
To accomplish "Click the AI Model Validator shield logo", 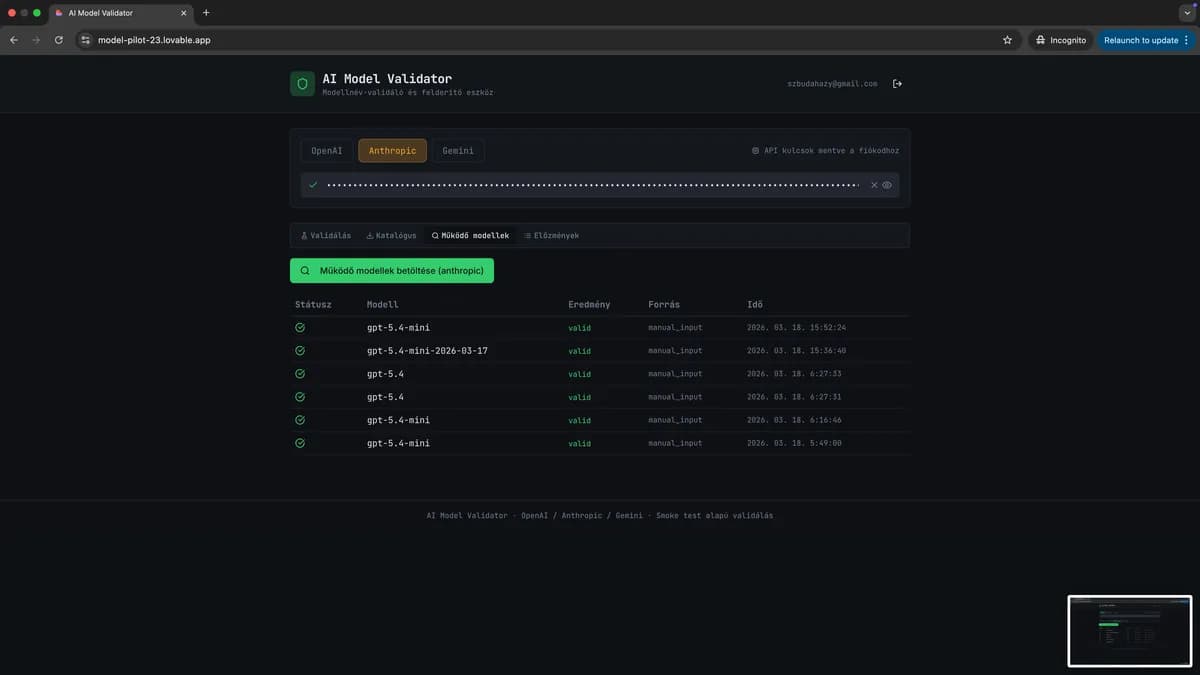I will (302, 84).
